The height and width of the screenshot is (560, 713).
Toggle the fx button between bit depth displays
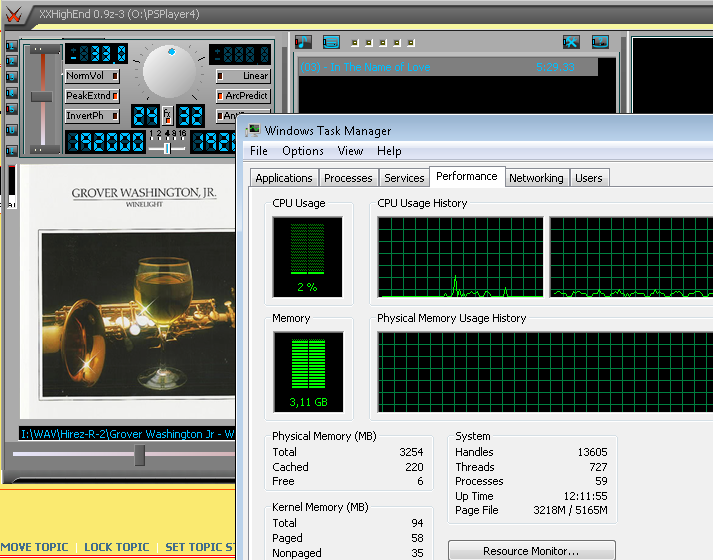[167, 115]
